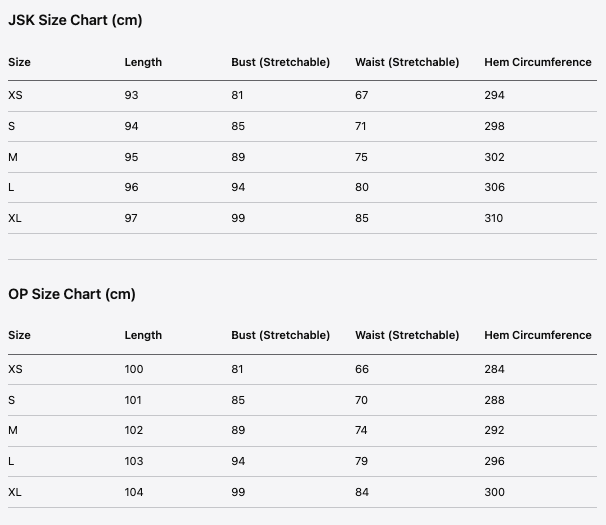Click JSK hem circumference value 306
Image resolution: width=606 pixels, height=525 pixels.
pos(494,187)
